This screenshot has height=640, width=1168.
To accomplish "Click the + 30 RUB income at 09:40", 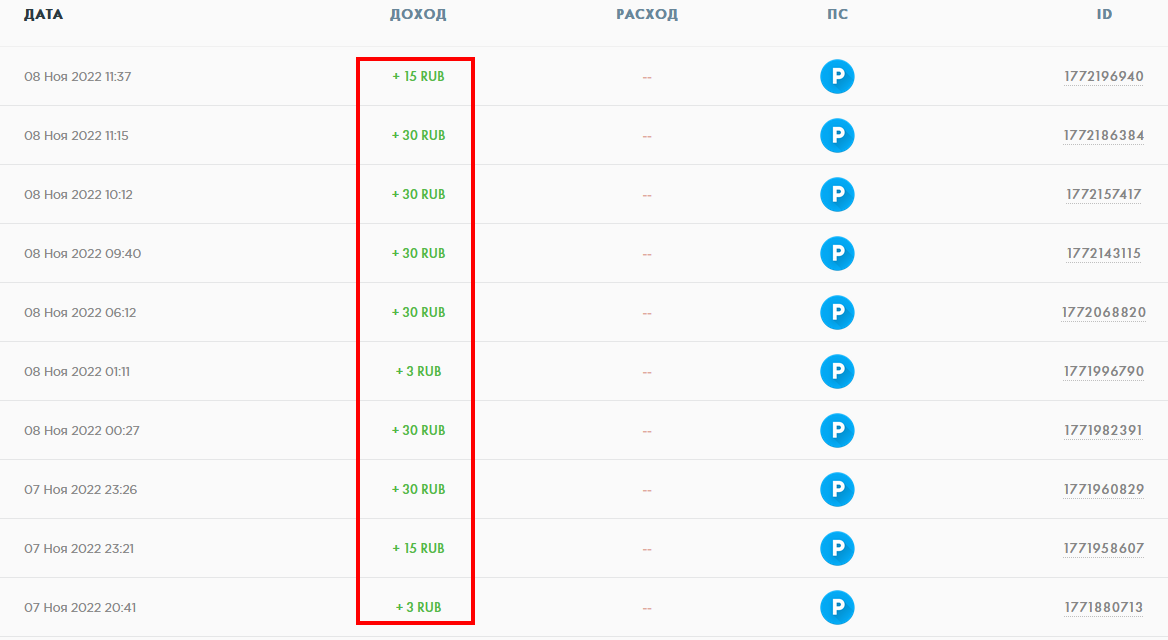I will click(418, 253).
